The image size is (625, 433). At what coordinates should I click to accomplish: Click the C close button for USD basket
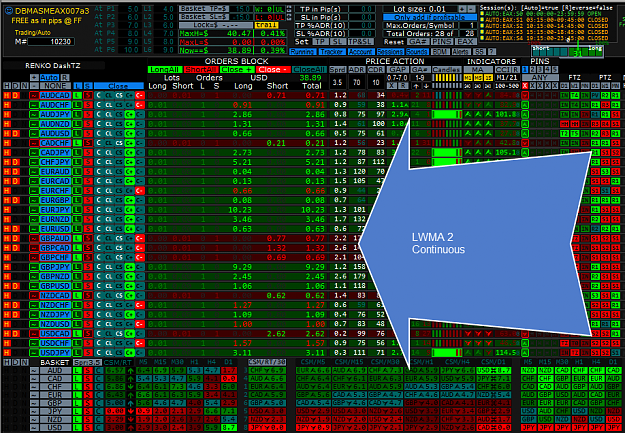tap(98, 427)
